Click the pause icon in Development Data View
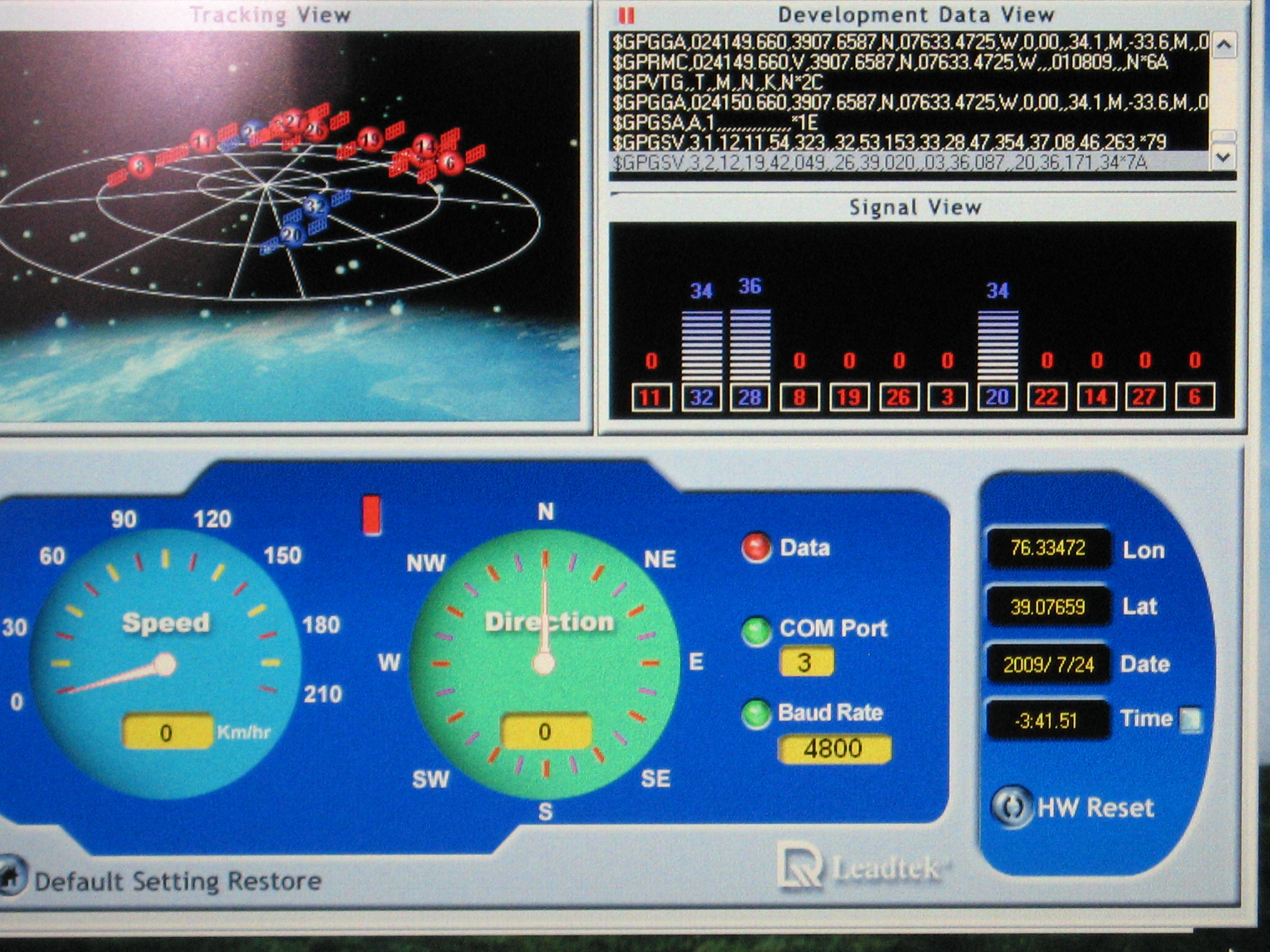 pos(627,15)
